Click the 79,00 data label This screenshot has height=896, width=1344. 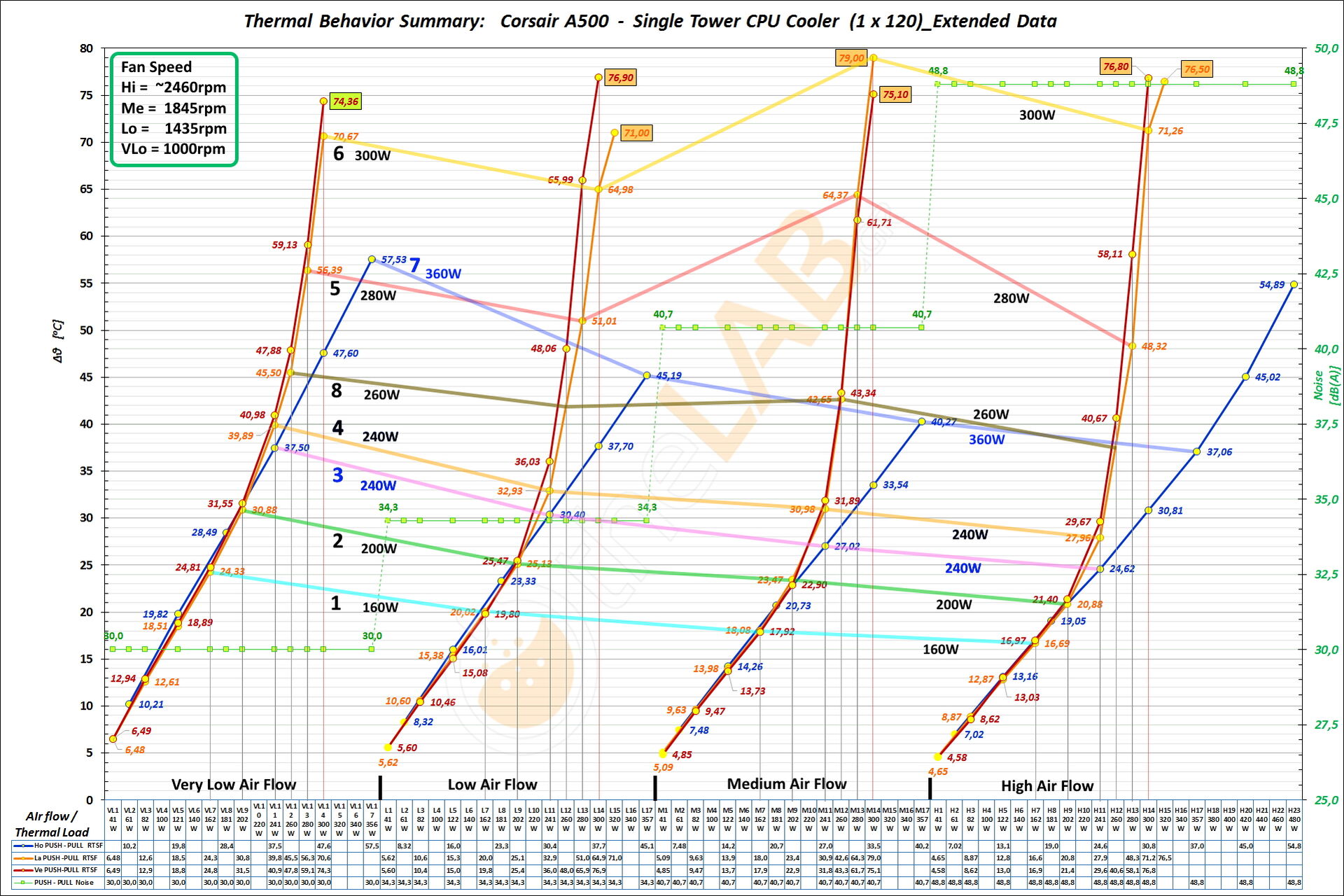click(851, 58)
